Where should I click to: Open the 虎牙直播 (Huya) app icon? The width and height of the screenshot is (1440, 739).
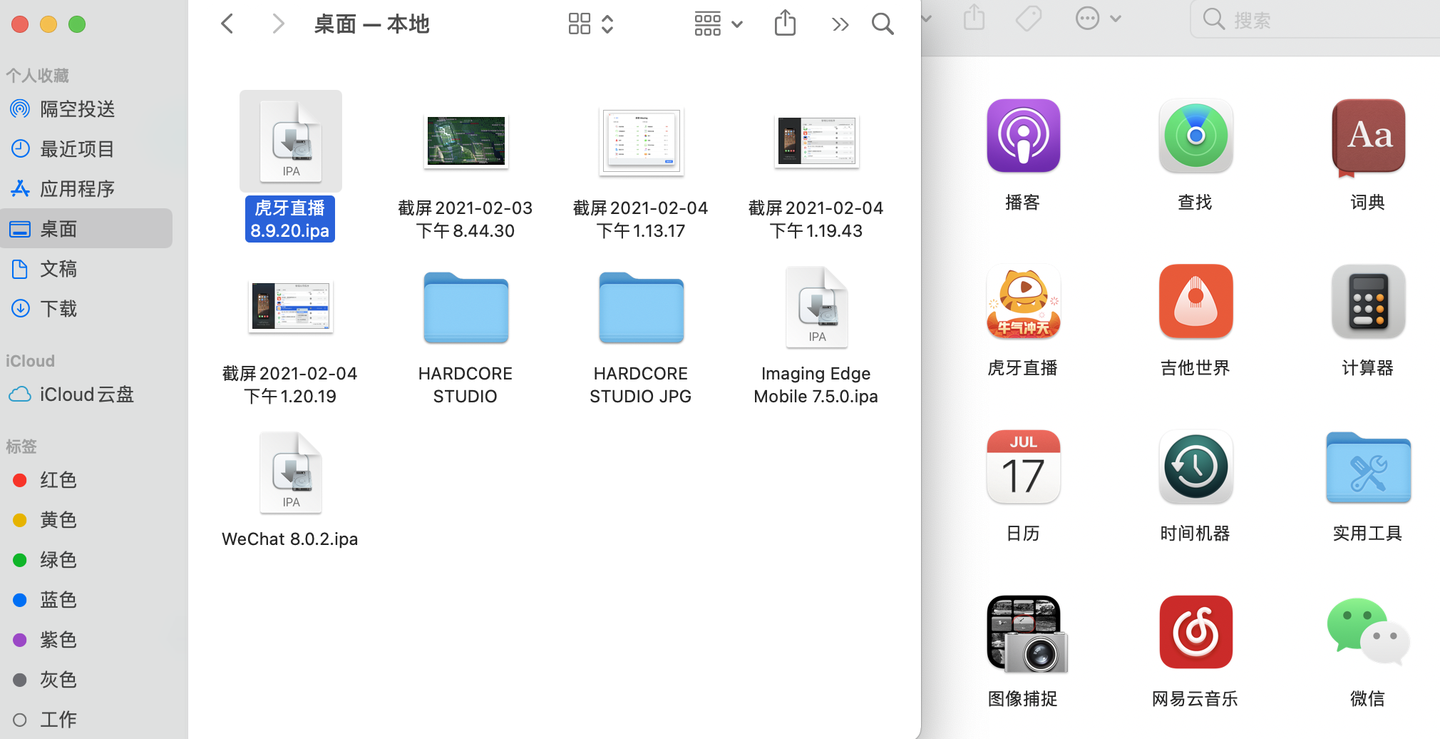[1022, 301]
